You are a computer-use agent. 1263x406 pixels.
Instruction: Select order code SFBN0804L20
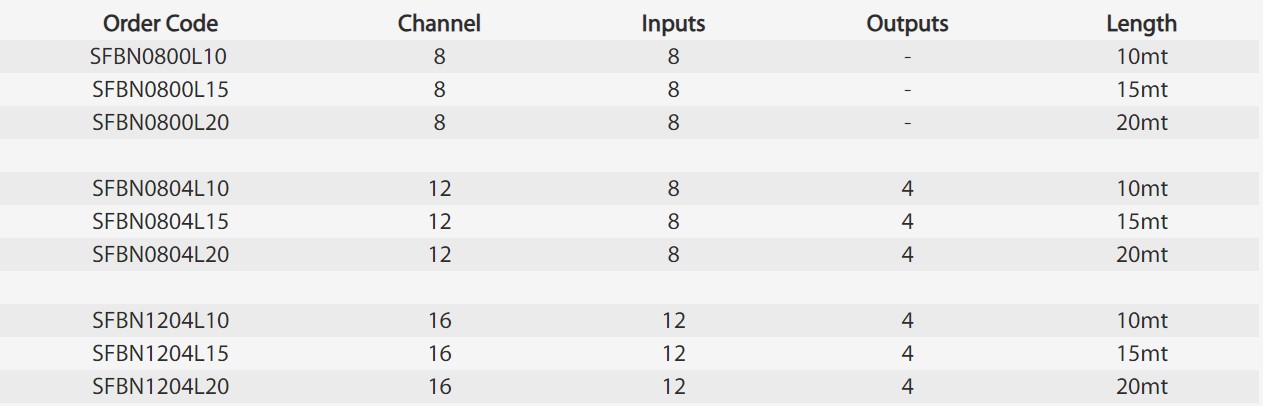pos(160,254)
